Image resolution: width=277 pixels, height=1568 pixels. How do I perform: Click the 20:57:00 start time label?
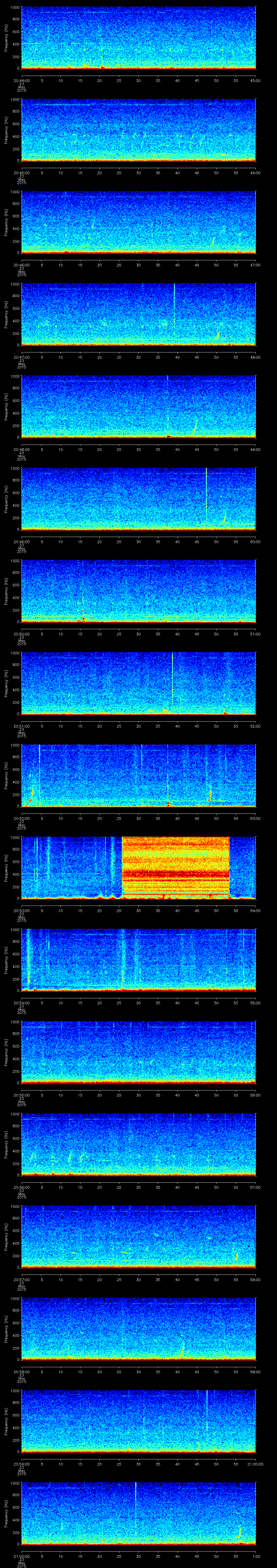tap(21, 1279)
